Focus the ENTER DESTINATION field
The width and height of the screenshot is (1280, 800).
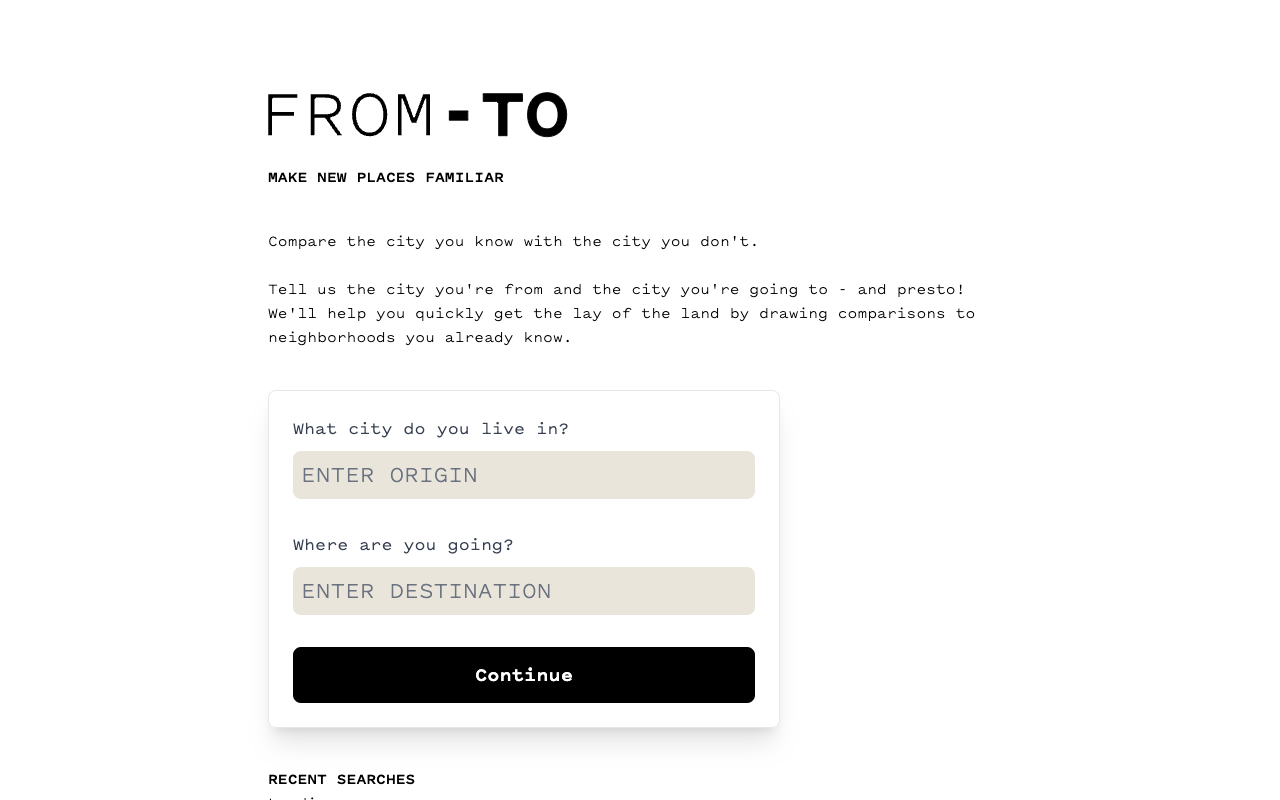pyautogui.click(x=524, y=591)
